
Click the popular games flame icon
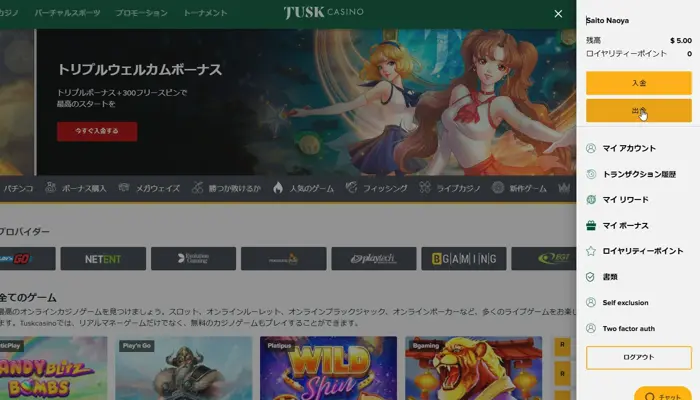point(278,188)
